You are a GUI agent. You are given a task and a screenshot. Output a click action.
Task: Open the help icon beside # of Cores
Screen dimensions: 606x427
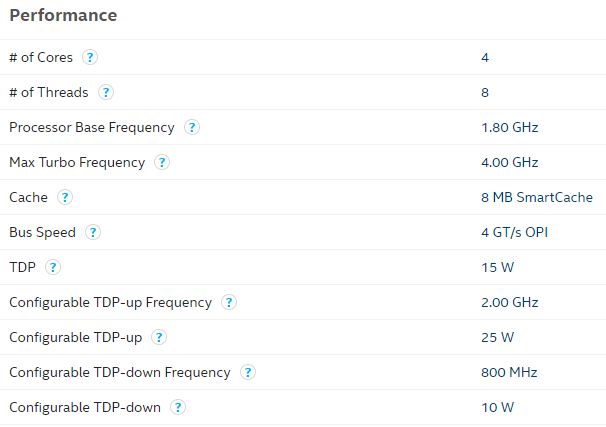pos(90,57)
